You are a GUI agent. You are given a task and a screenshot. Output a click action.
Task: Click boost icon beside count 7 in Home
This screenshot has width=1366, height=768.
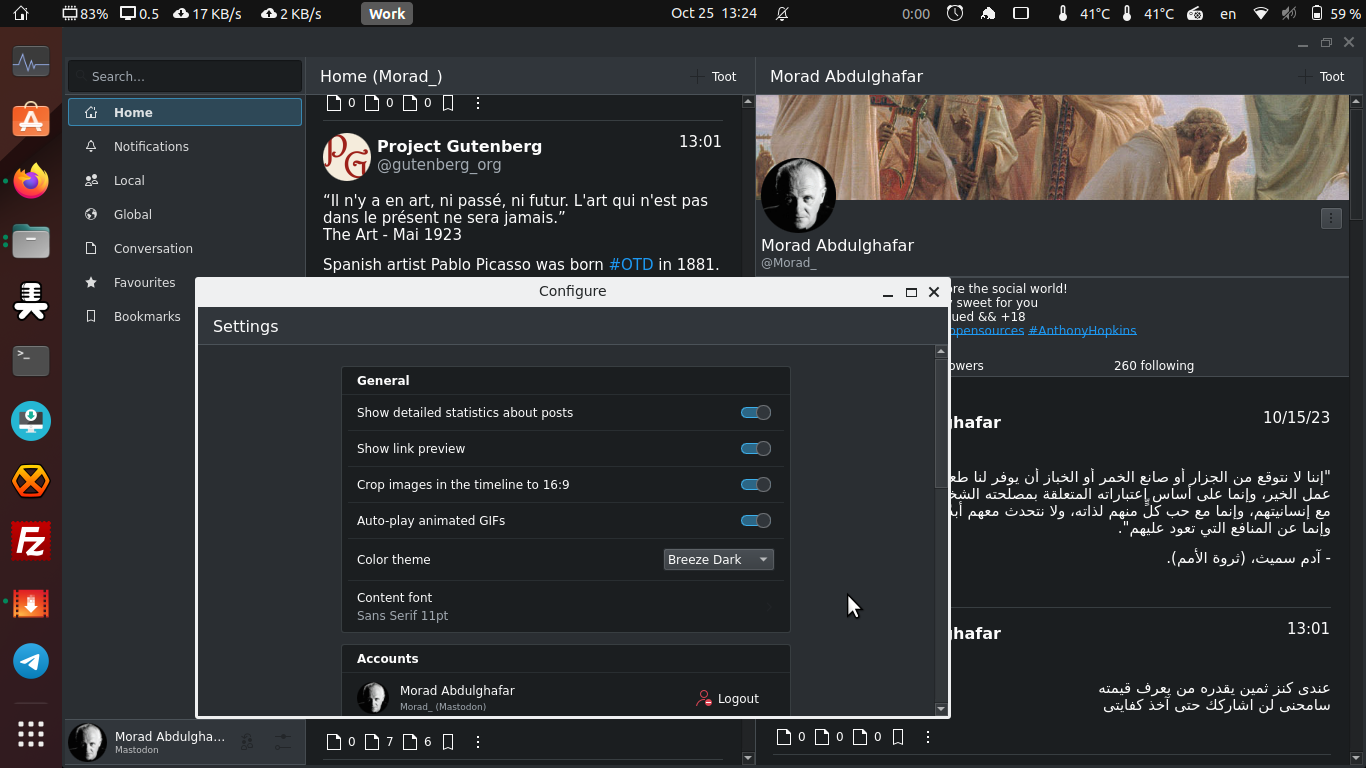click(x=372, y=741)
